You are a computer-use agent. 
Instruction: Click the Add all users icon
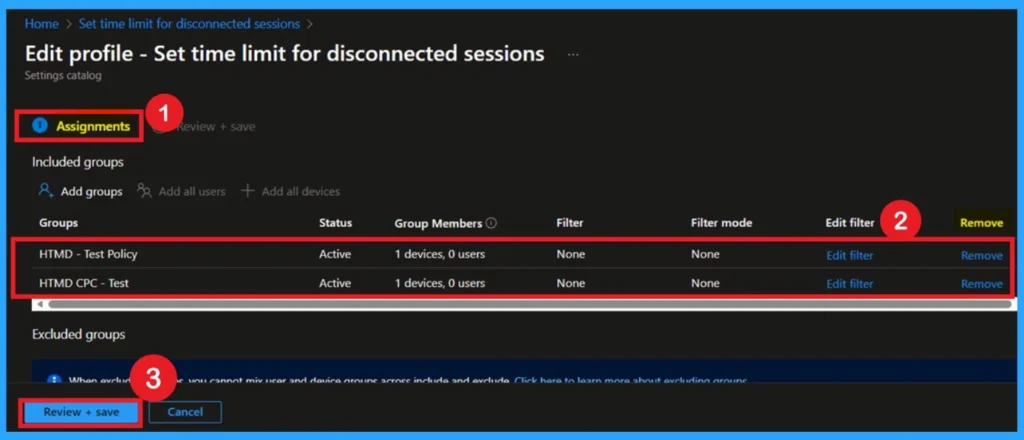(144, 191)
